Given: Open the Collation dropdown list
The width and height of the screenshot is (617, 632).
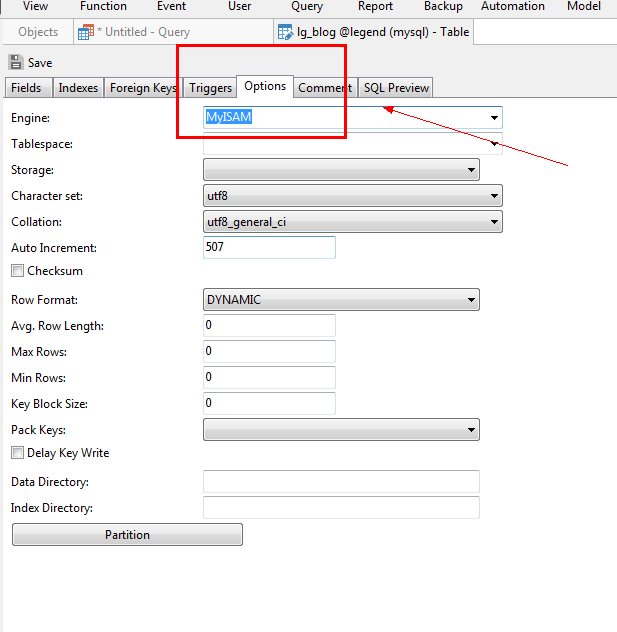Looking at the screenshot, I should [x=494, y=222].
